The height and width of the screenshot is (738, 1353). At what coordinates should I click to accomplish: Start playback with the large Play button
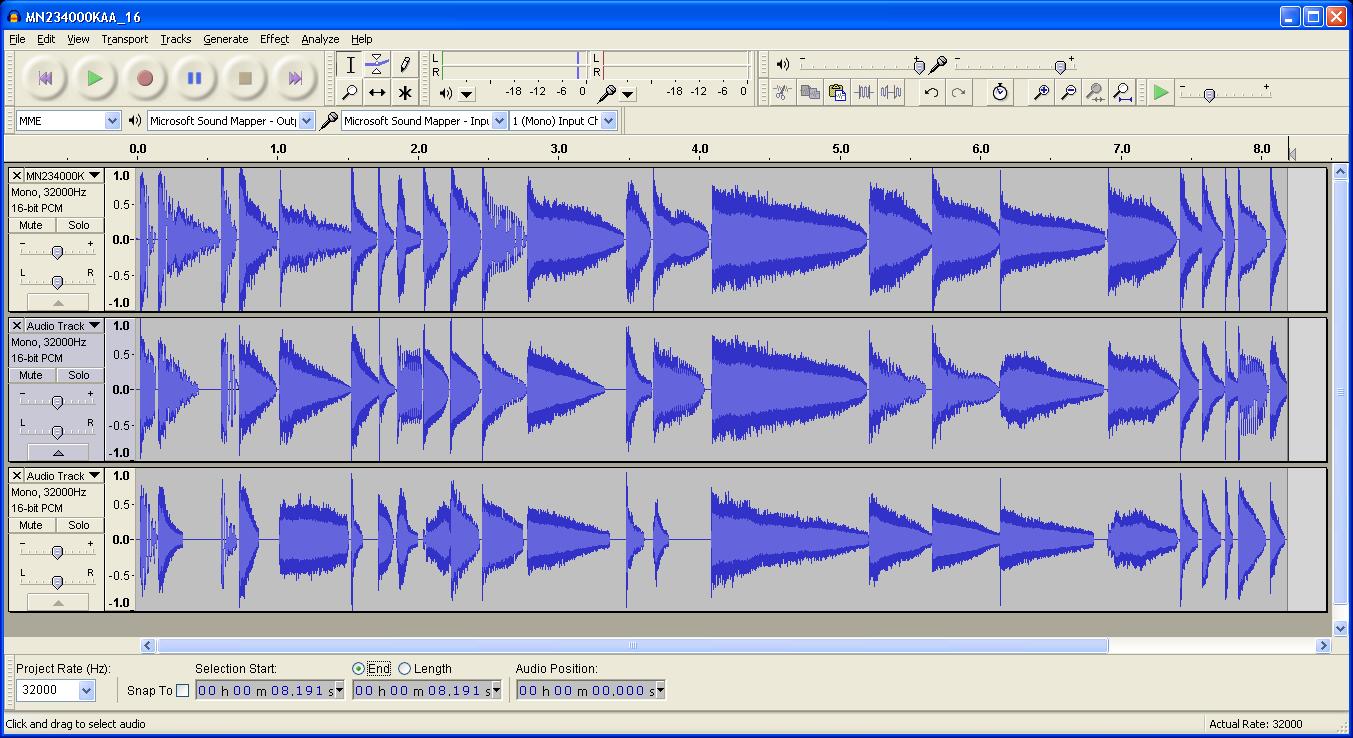coord(95,78)
